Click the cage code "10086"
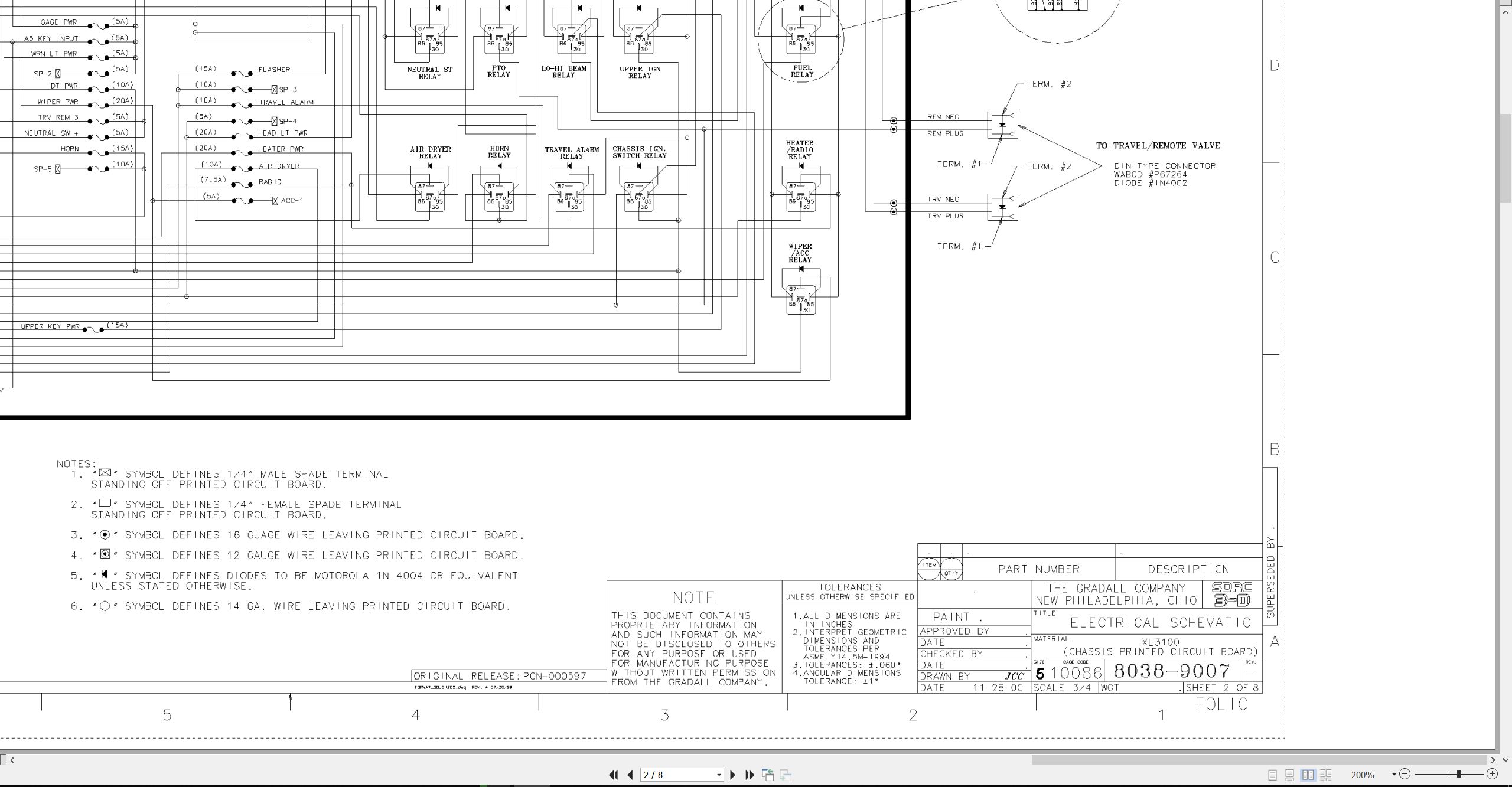 [x=1076, y=673]
